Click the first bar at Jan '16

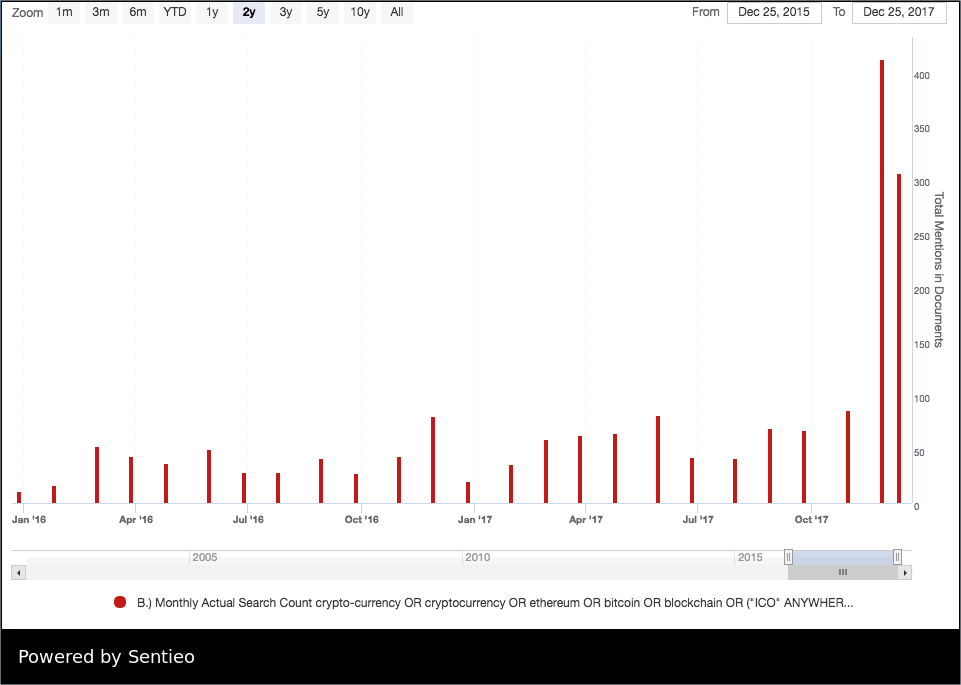(x=19, y=498)
